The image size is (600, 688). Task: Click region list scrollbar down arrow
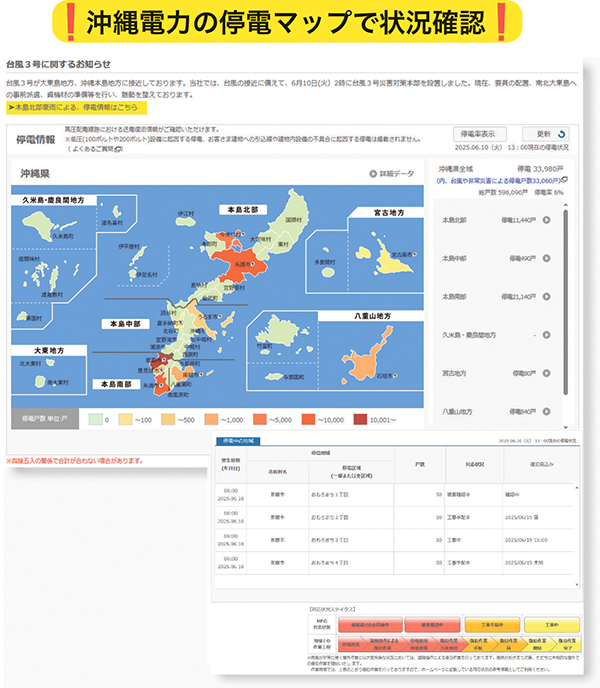pos(565,427)
